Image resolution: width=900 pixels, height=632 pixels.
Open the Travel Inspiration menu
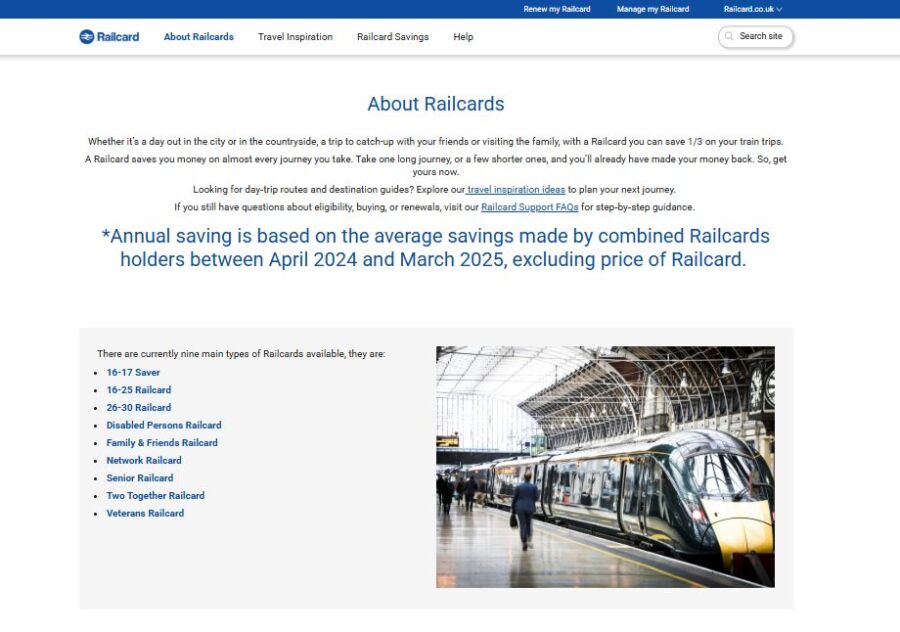[295, 37]
